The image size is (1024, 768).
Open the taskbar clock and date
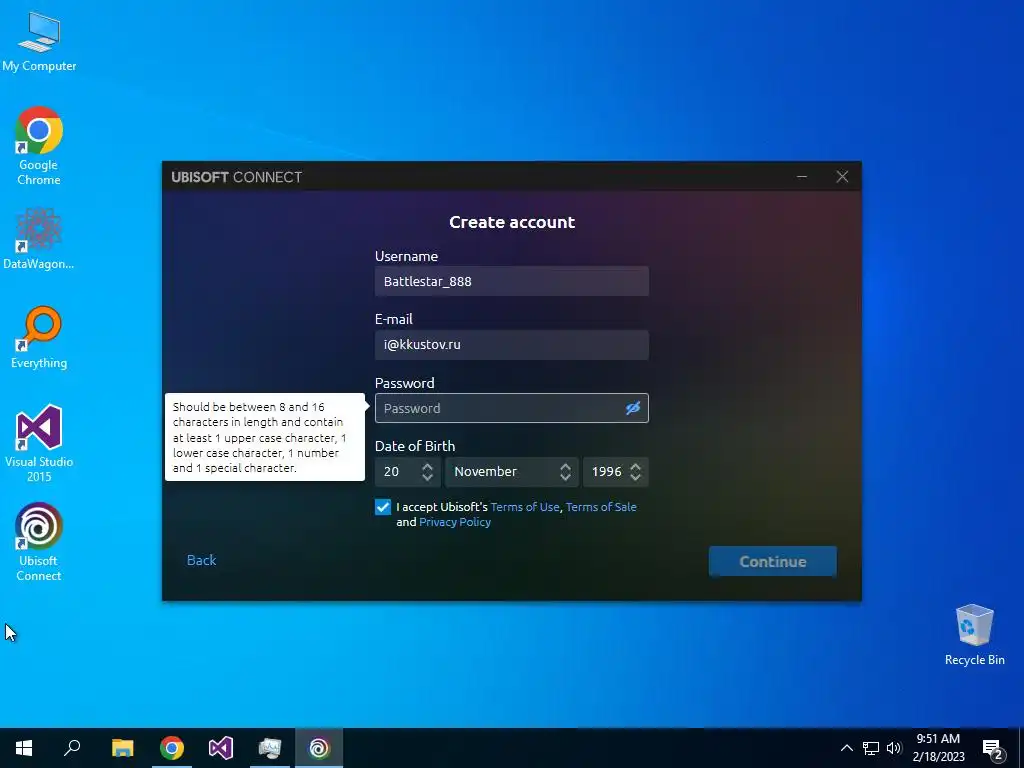point(938,748)
